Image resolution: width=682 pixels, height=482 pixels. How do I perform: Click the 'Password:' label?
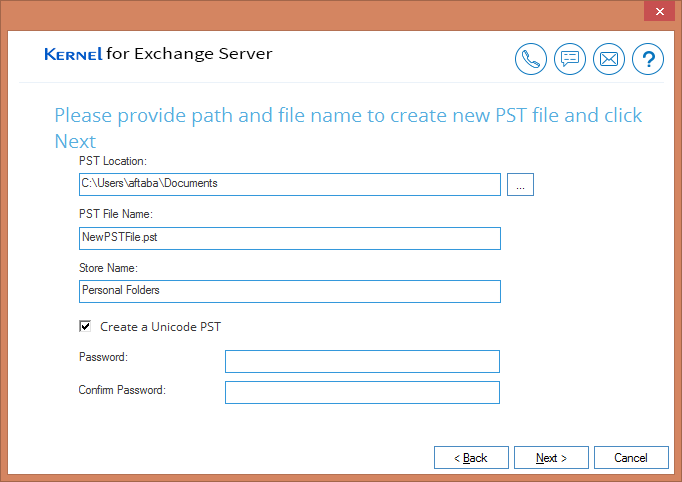[104, 357]
